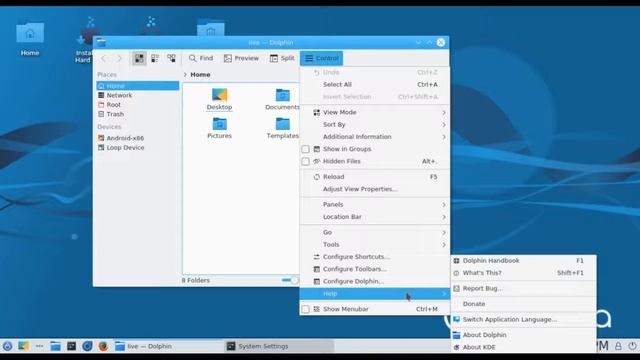Open About KDE

point(523,347)
